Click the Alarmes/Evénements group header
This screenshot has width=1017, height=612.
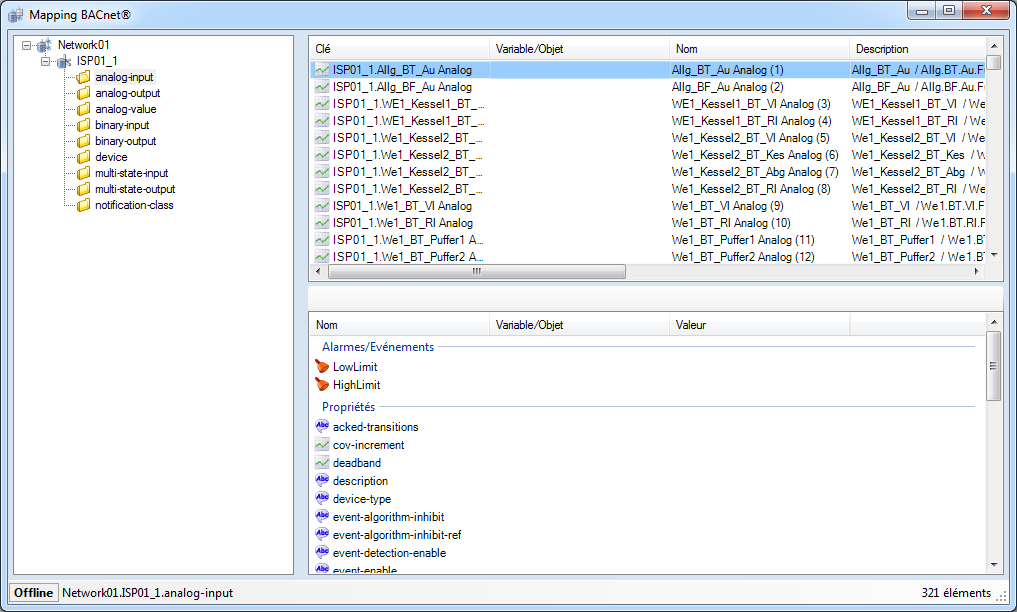(x=378, y=347)
